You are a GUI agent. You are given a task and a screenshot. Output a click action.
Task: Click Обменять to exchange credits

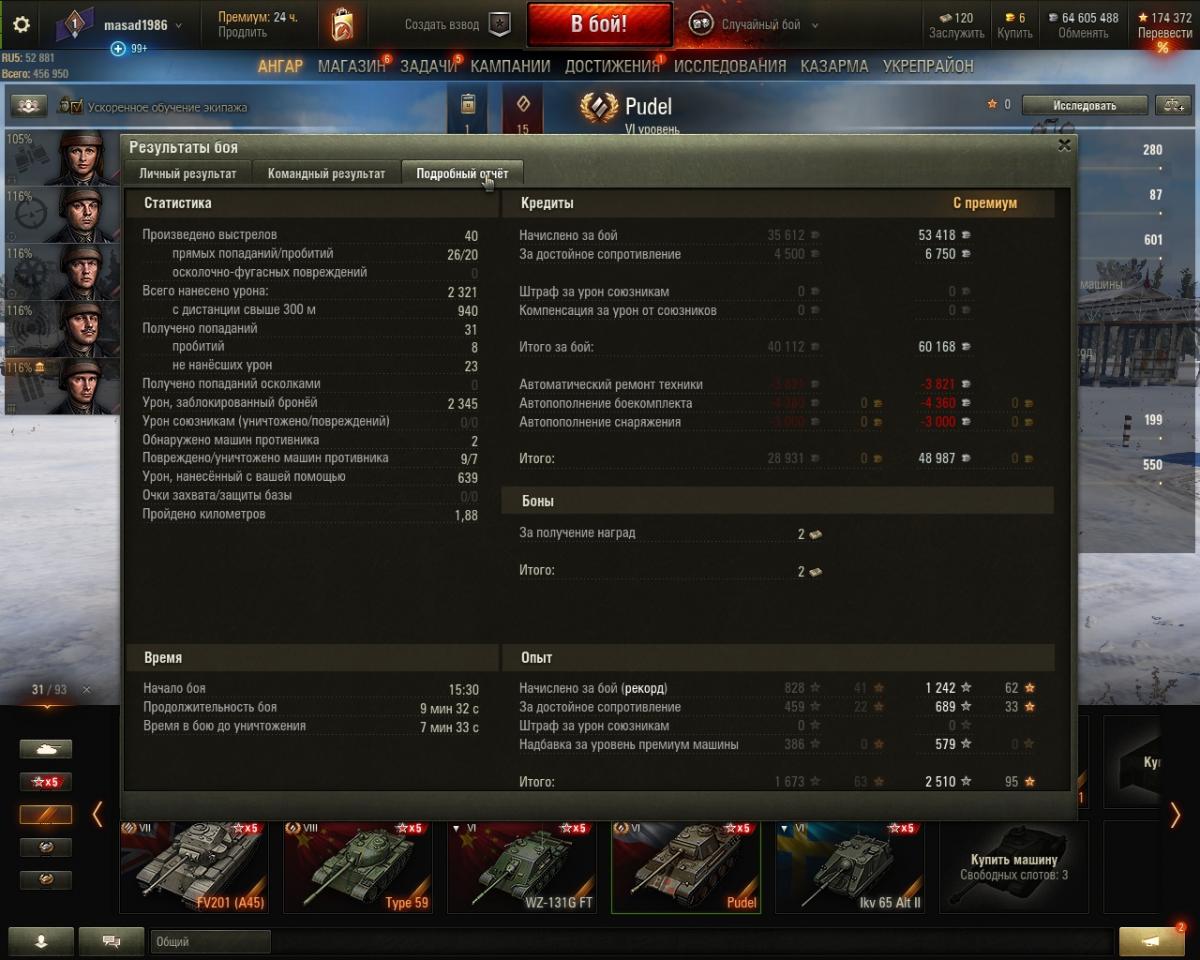click(1083, 25)
